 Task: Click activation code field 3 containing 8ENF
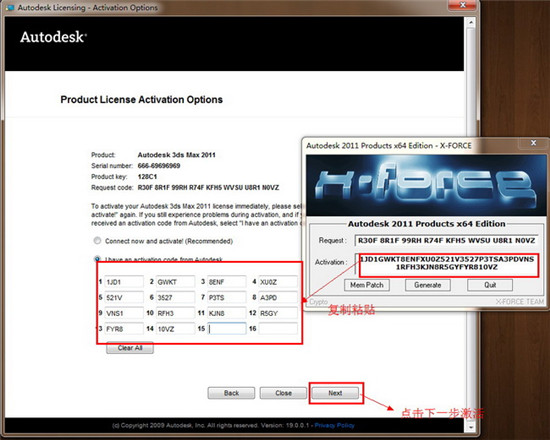coord(227,282)
